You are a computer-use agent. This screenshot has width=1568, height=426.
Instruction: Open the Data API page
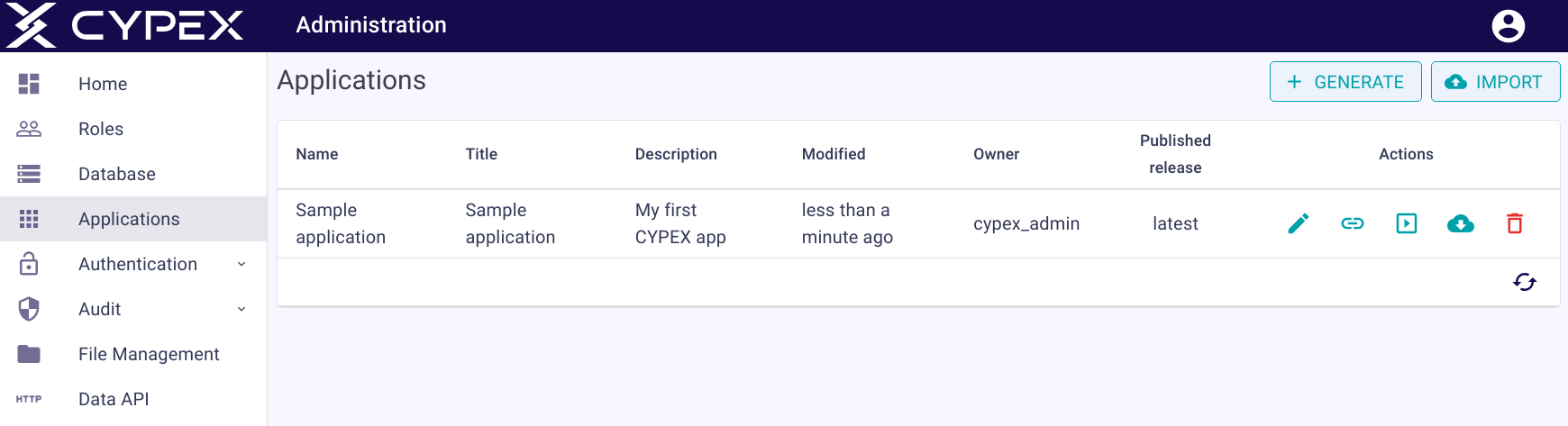(x=114, y=399)
